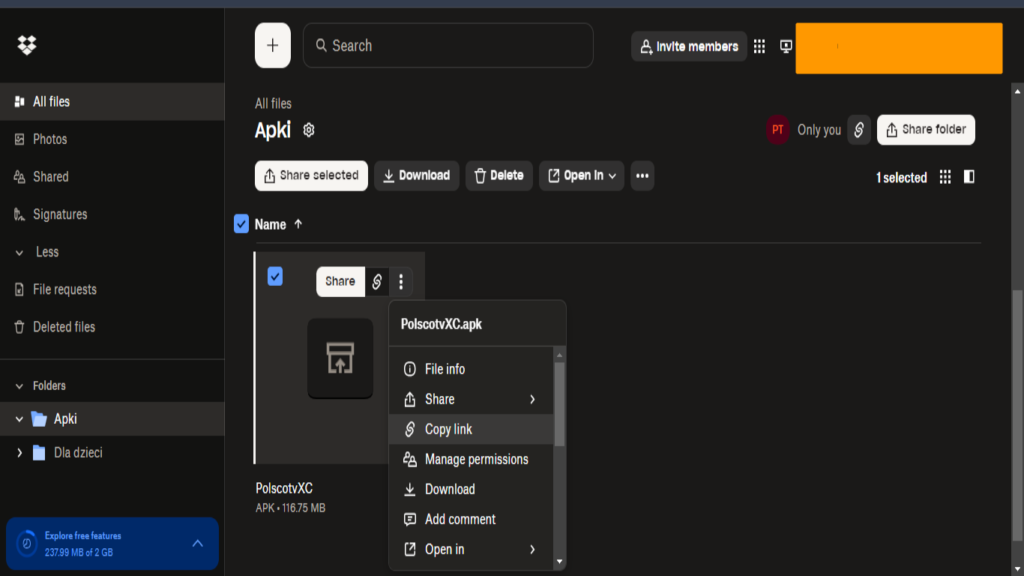Open the apps grid icon in header

tap(760, 46)
